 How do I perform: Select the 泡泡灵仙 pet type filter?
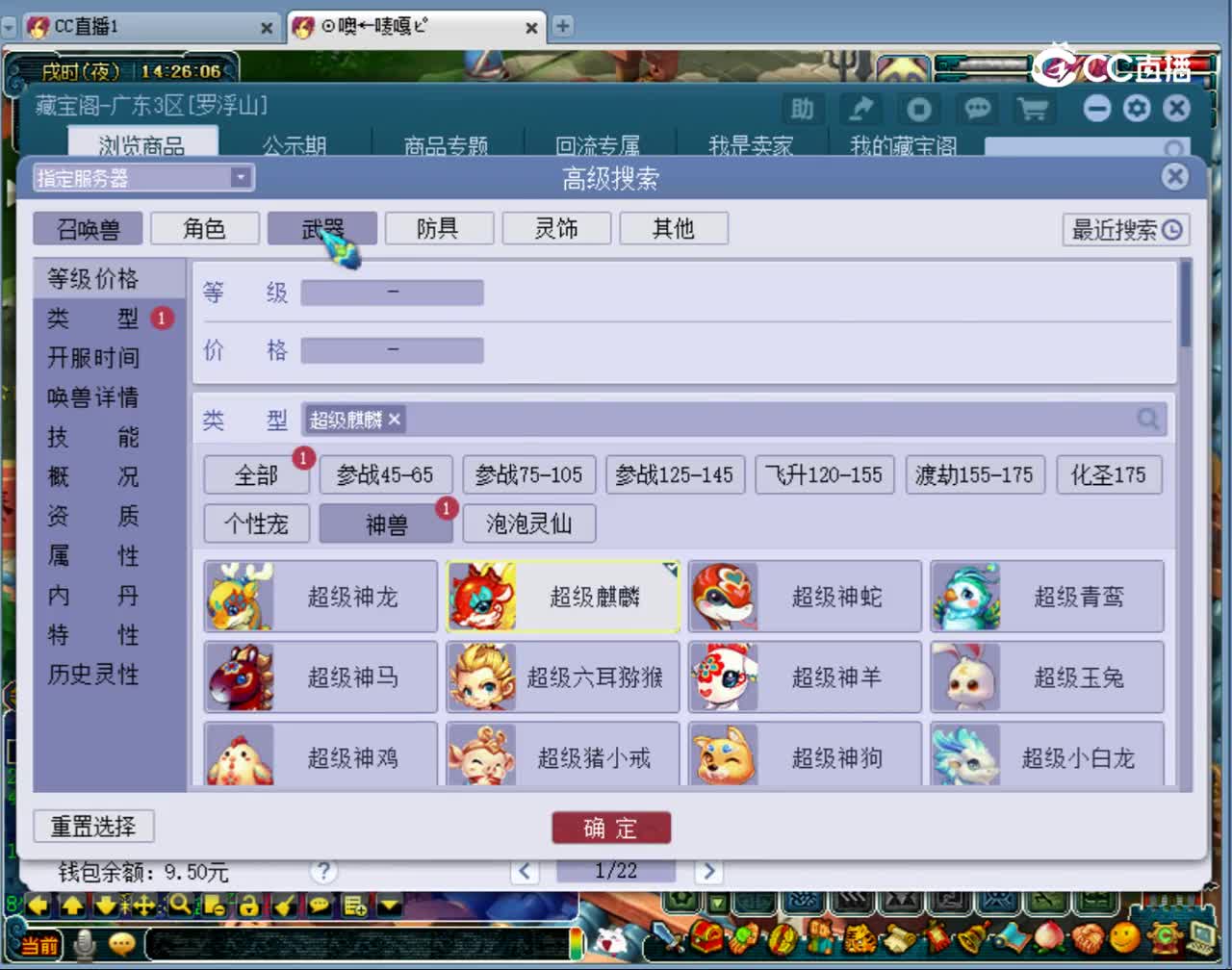point(529,523)
